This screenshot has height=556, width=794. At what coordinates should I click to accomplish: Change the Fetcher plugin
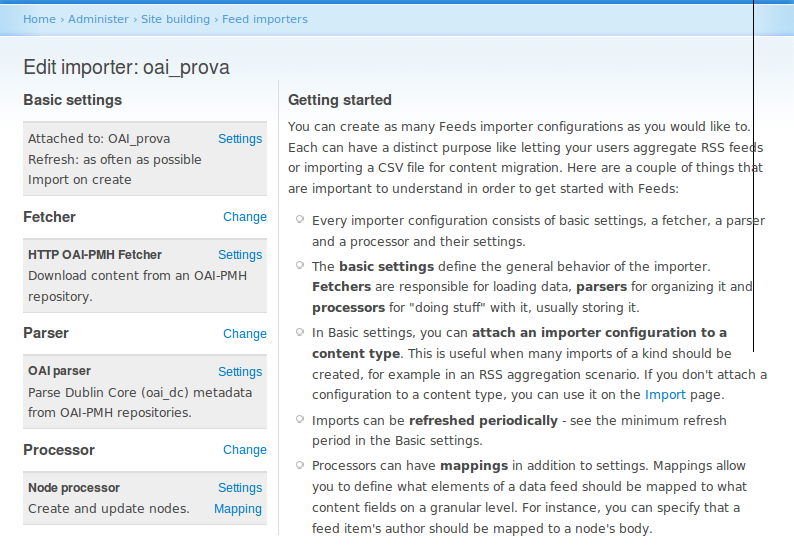(245, 217)
